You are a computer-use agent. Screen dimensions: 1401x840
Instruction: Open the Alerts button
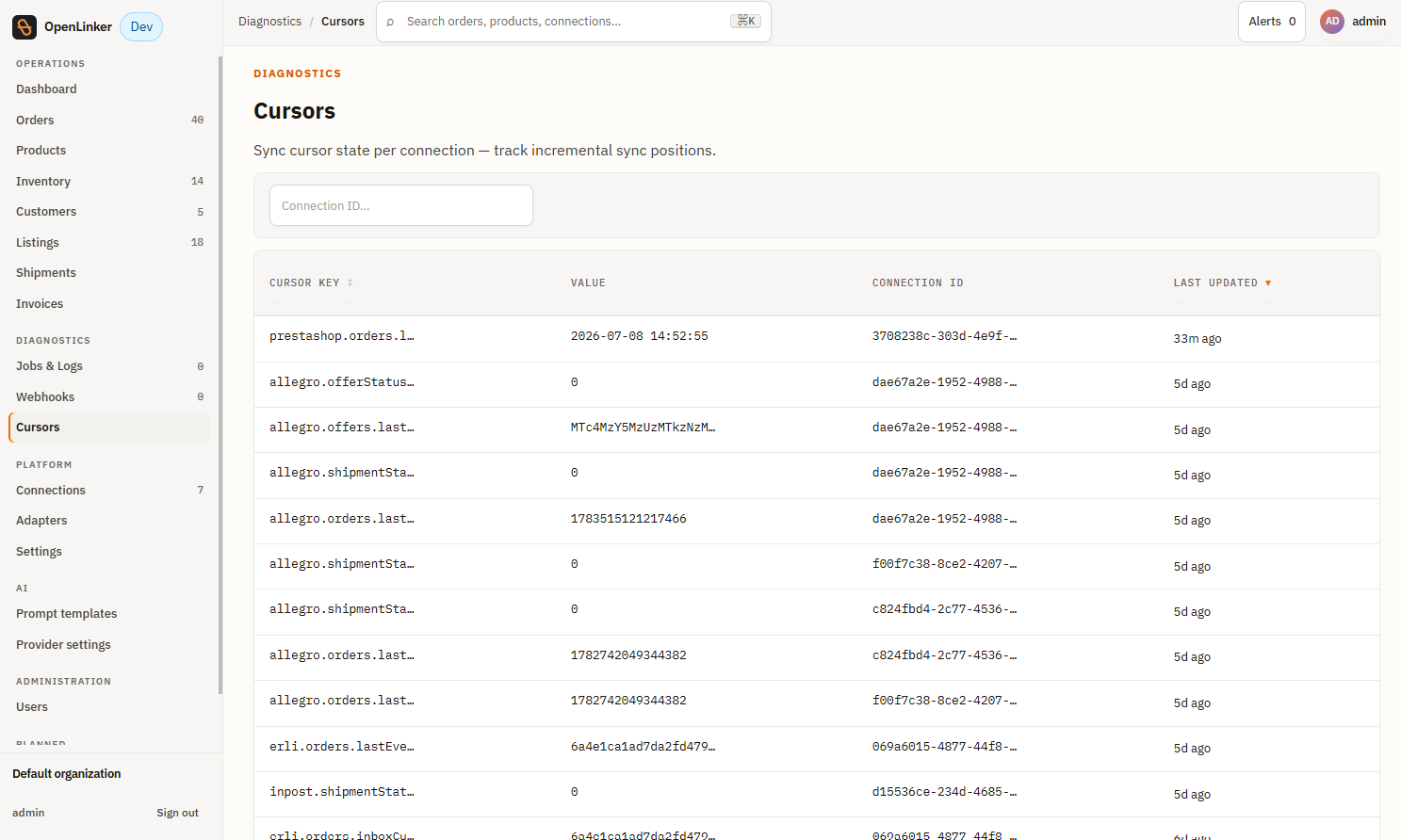[1271, 22]
